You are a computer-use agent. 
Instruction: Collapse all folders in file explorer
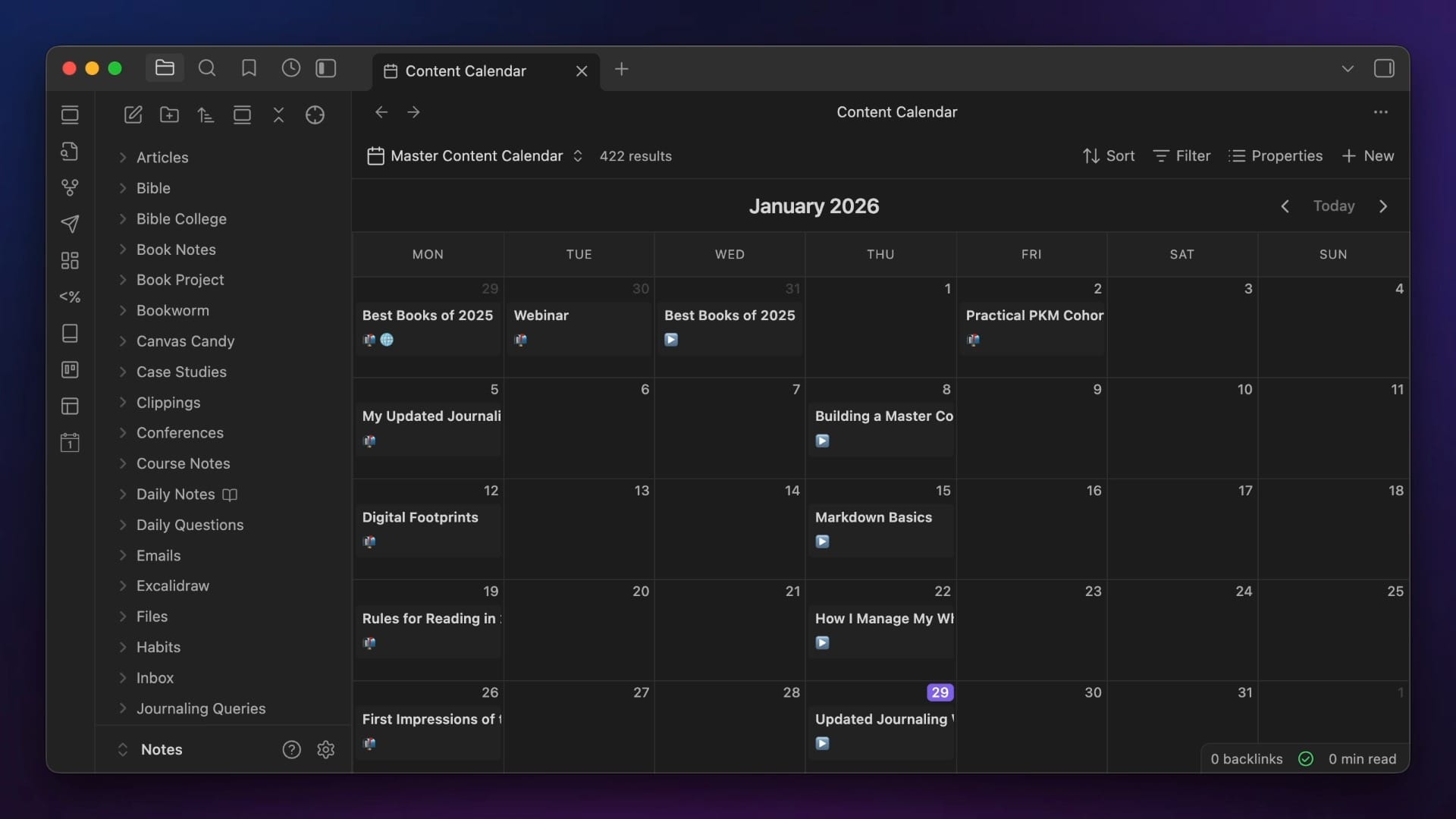pos(278,115)
